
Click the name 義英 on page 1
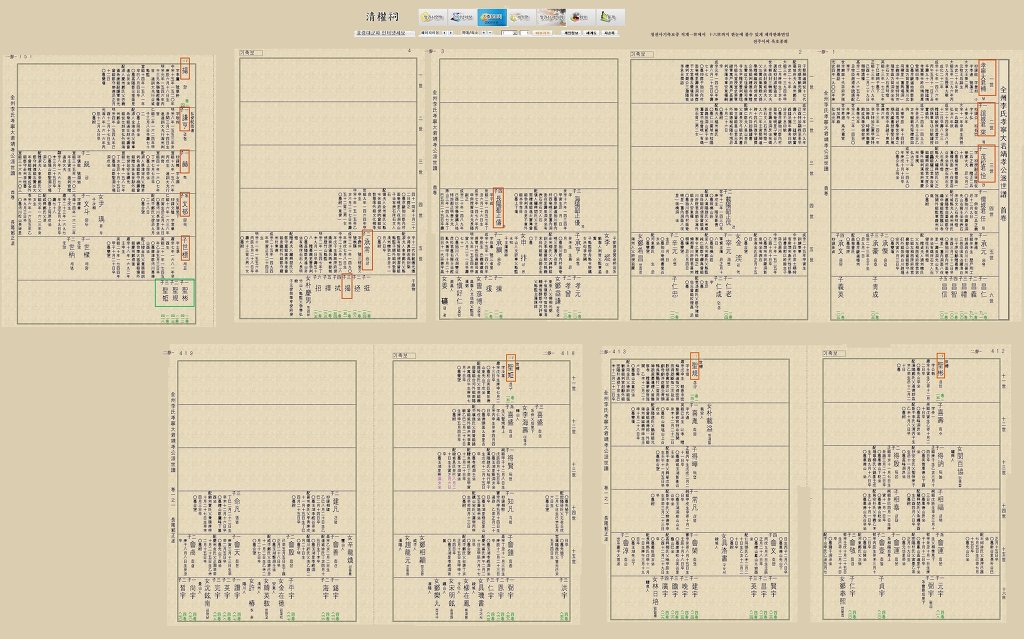(x=841, y=289)
